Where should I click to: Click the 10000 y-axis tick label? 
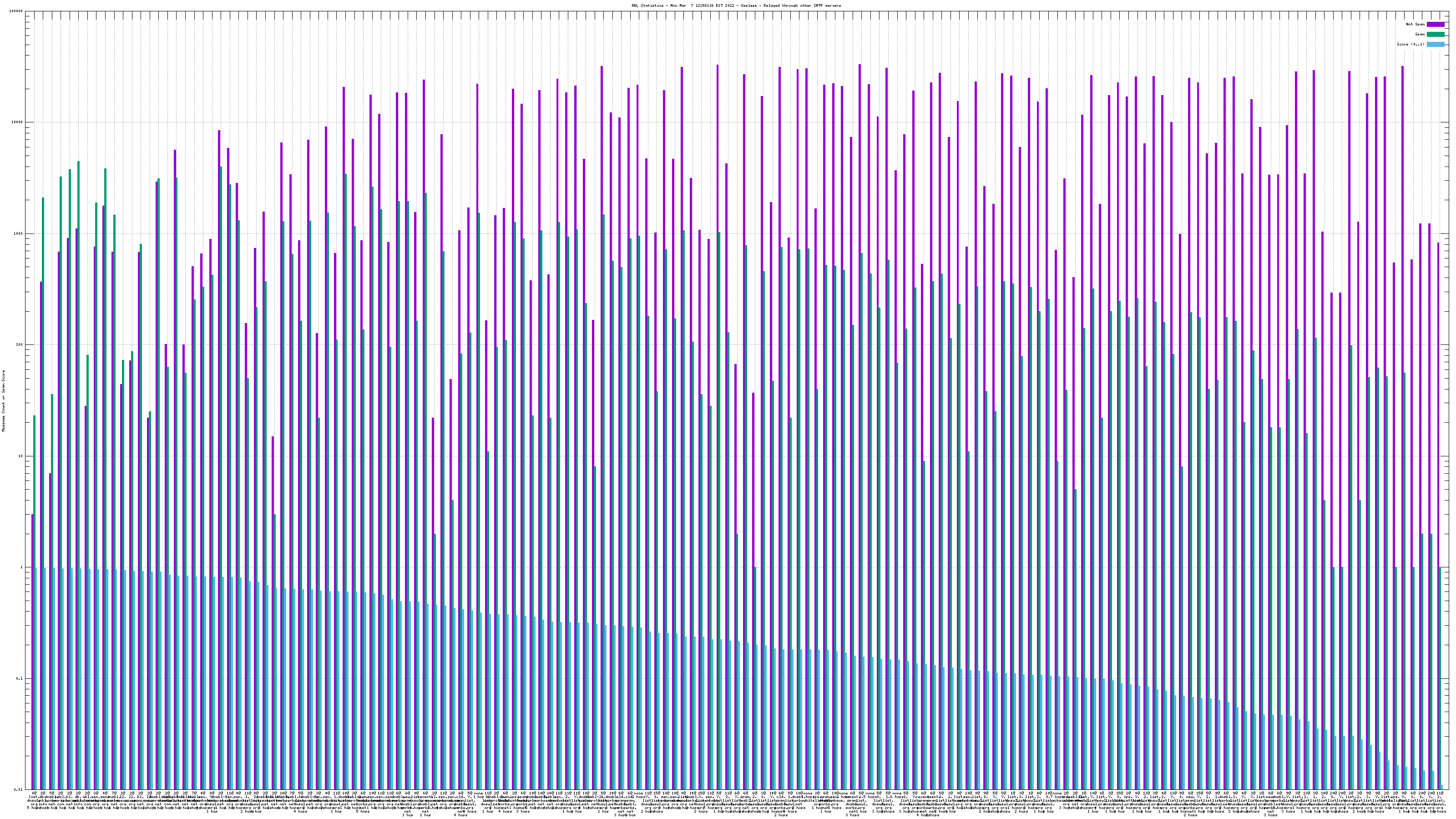[18, 123]
